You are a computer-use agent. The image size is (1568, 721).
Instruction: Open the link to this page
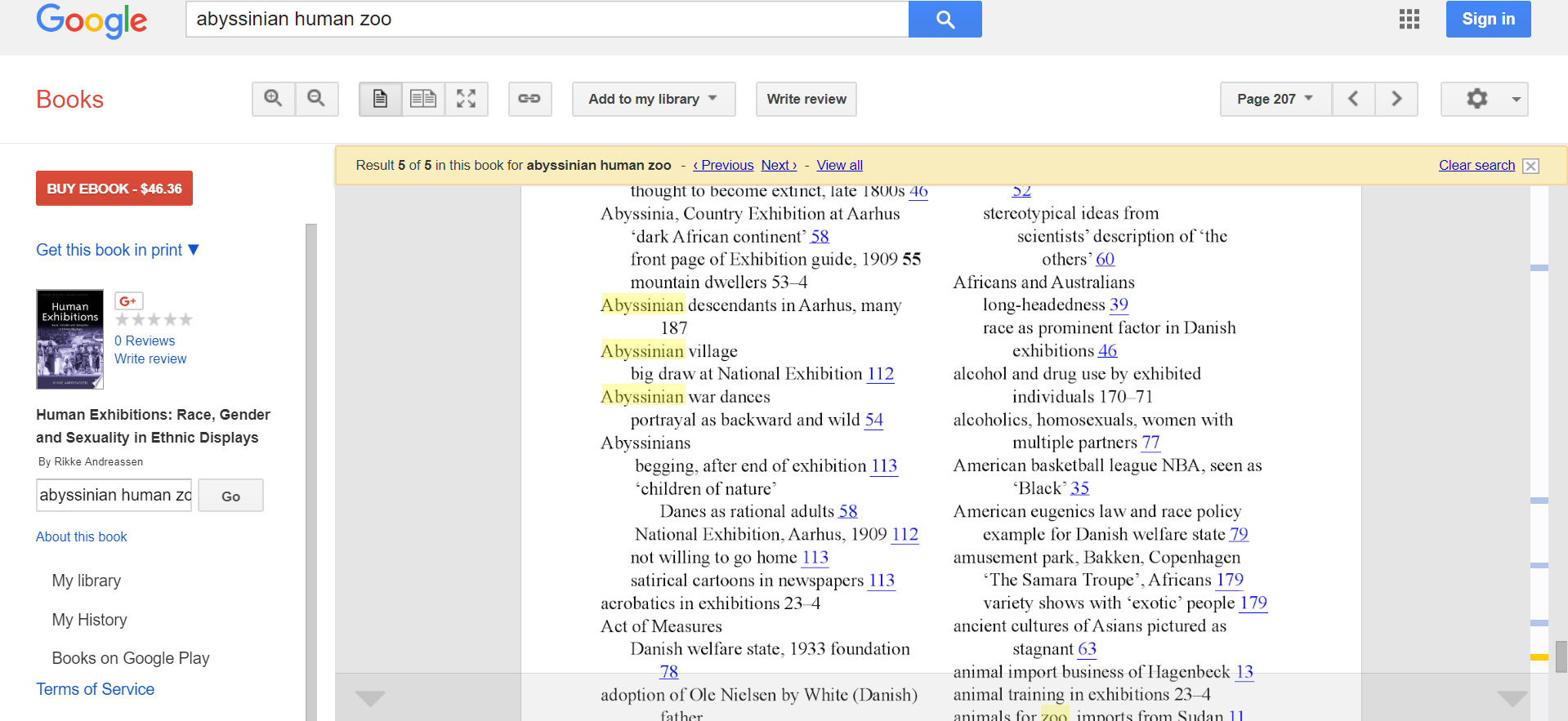[x=529, y=99]
